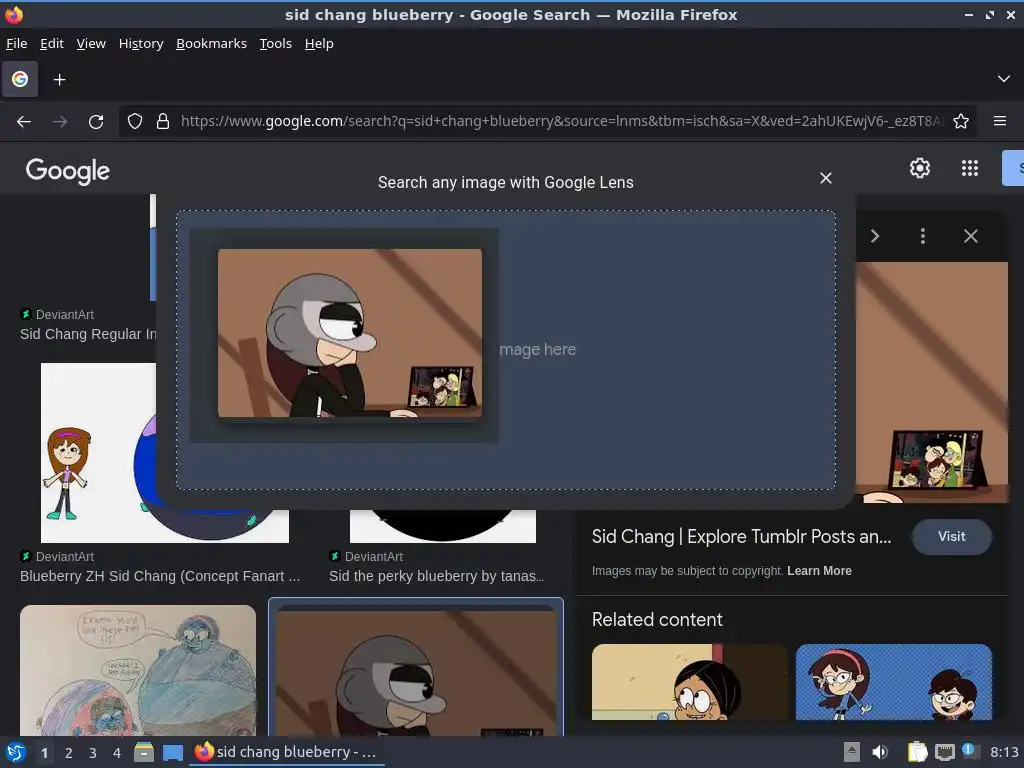This screenshot has height=768, width=1024.
Task: Select the hand-drawn sketch thumbnail
Action: coord(138,670)
